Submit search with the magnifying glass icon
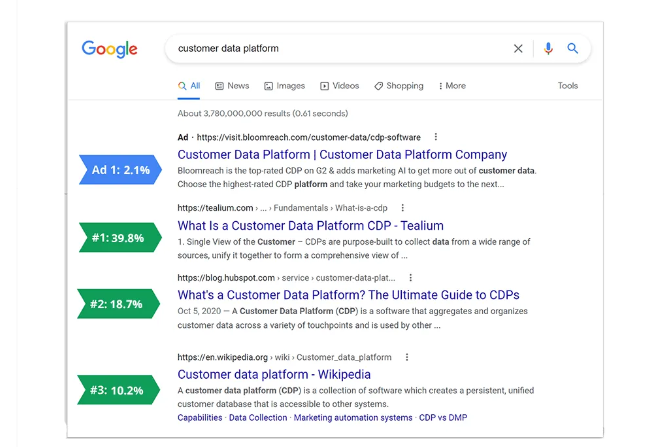 pyautogui.click(x=573, y=48)
